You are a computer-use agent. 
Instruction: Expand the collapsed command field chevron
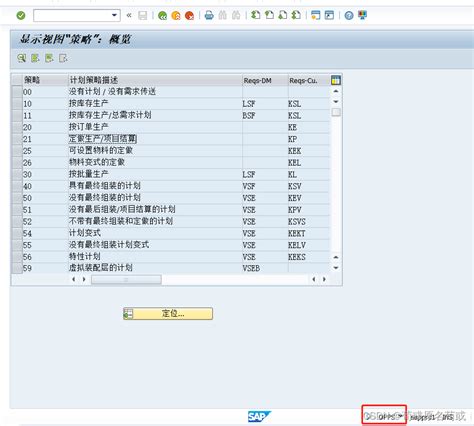point(129,15)
